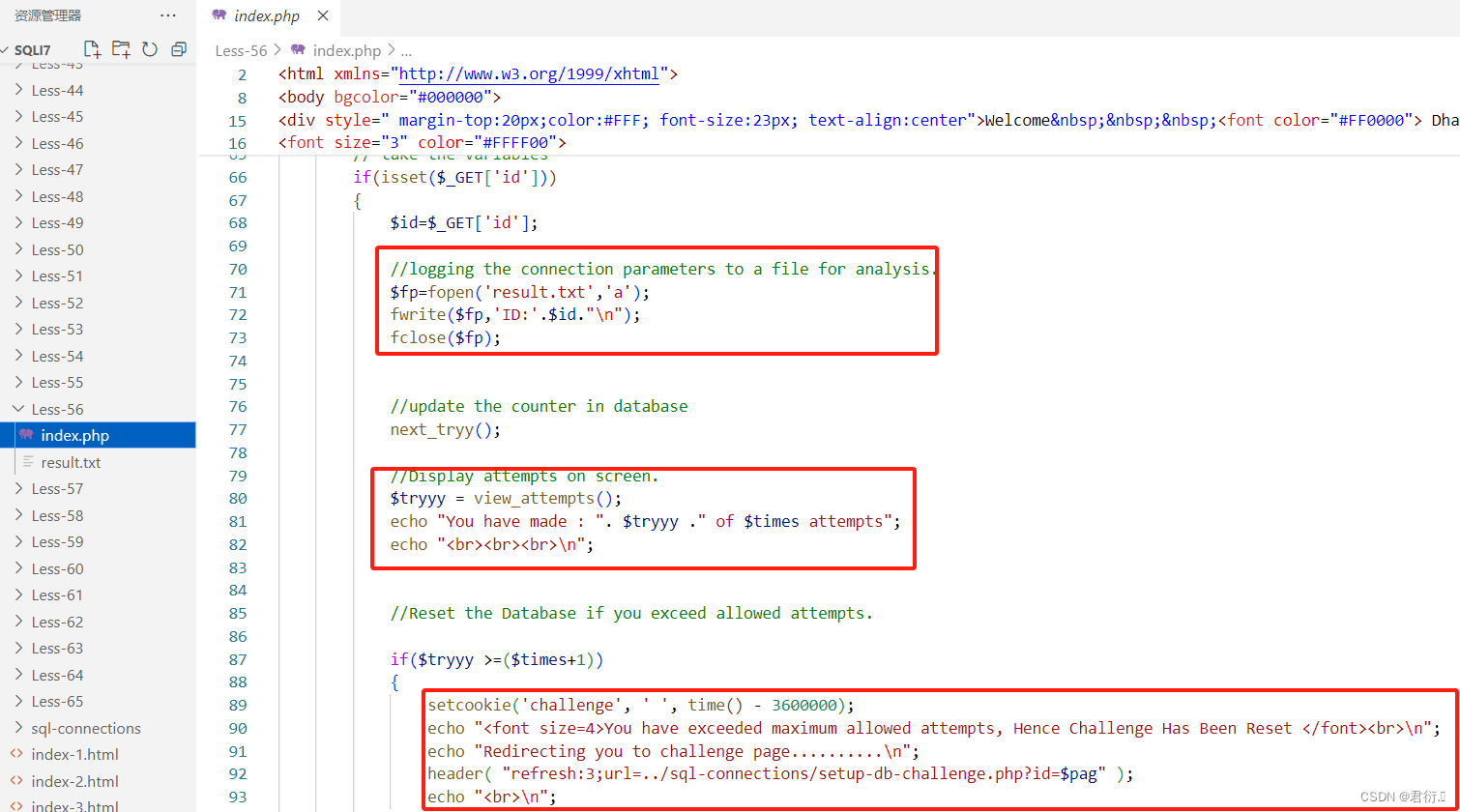Open the w3.org xhtml link in code
The width and height of the screenshot is (1460, 812).
(x=528, y=74)
